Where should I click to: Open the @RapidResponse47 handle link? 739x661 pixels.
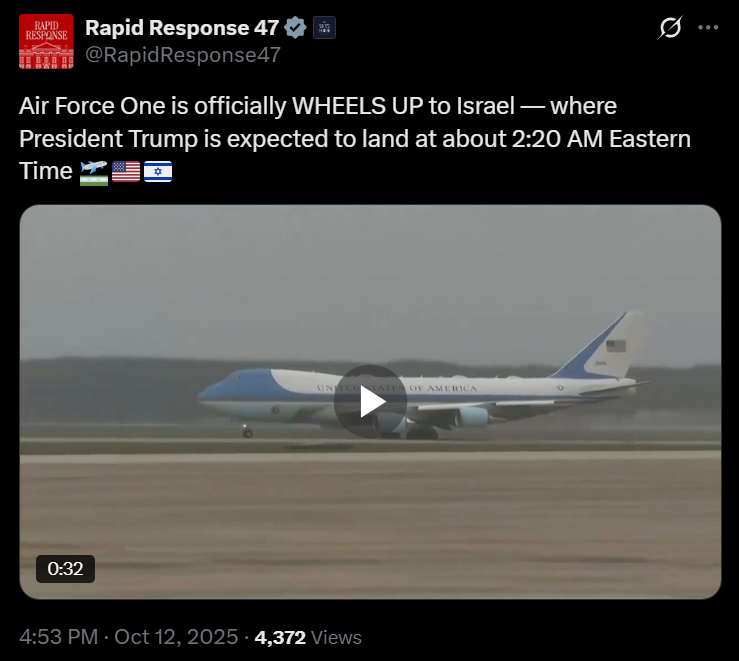pos(183,55)
